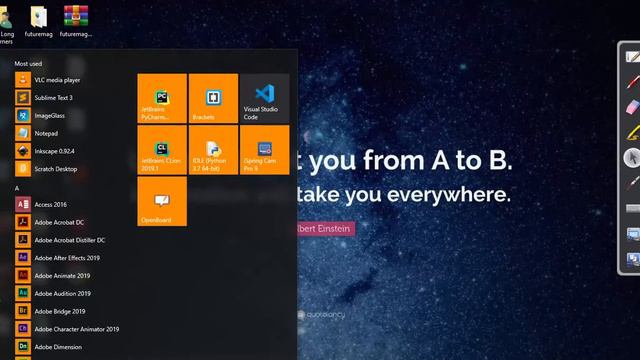Launch Adobe Character Animator 2019

(67, 329)
